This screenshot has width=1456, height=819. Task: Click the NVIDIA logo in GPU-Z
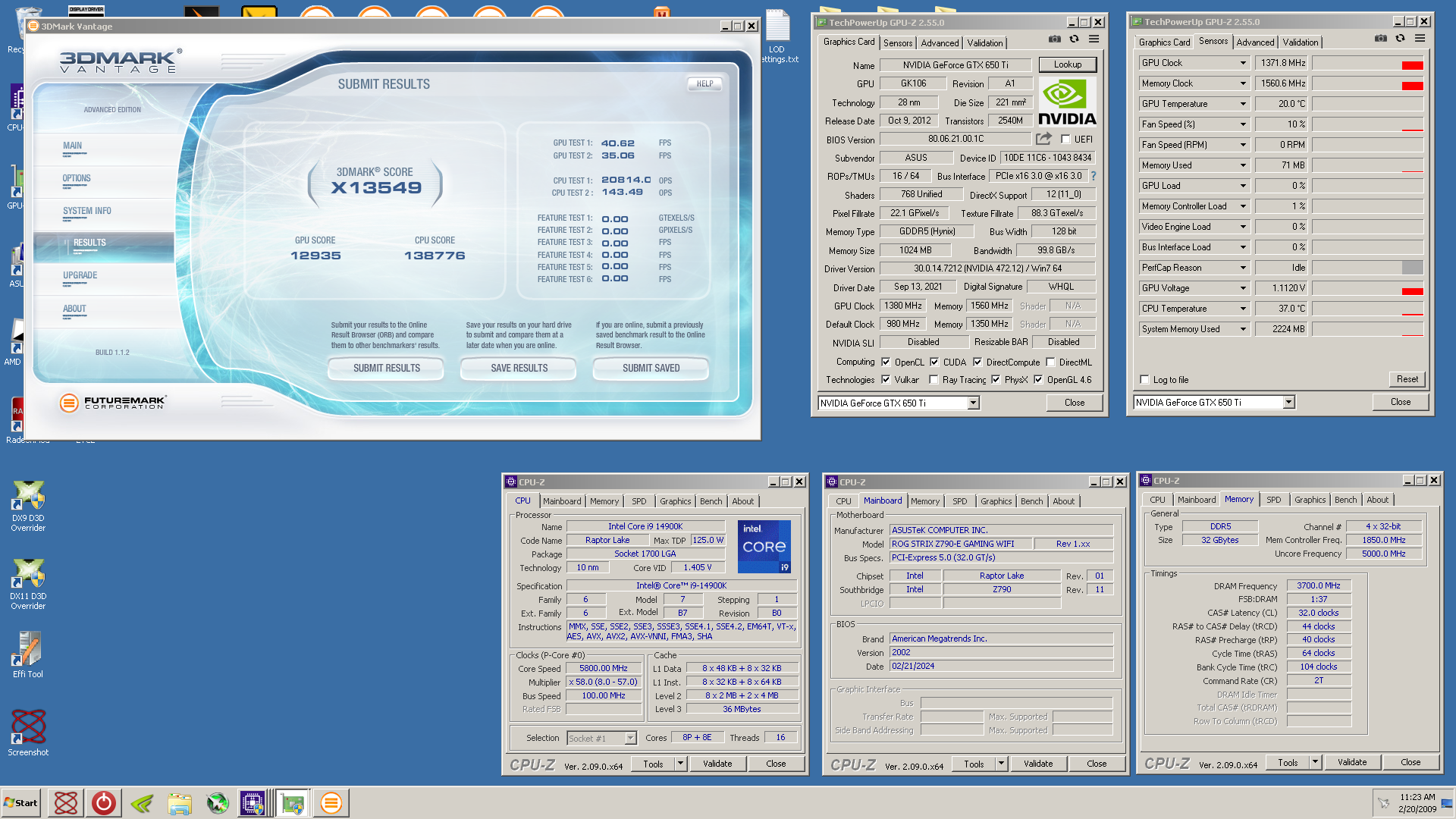1066,102
